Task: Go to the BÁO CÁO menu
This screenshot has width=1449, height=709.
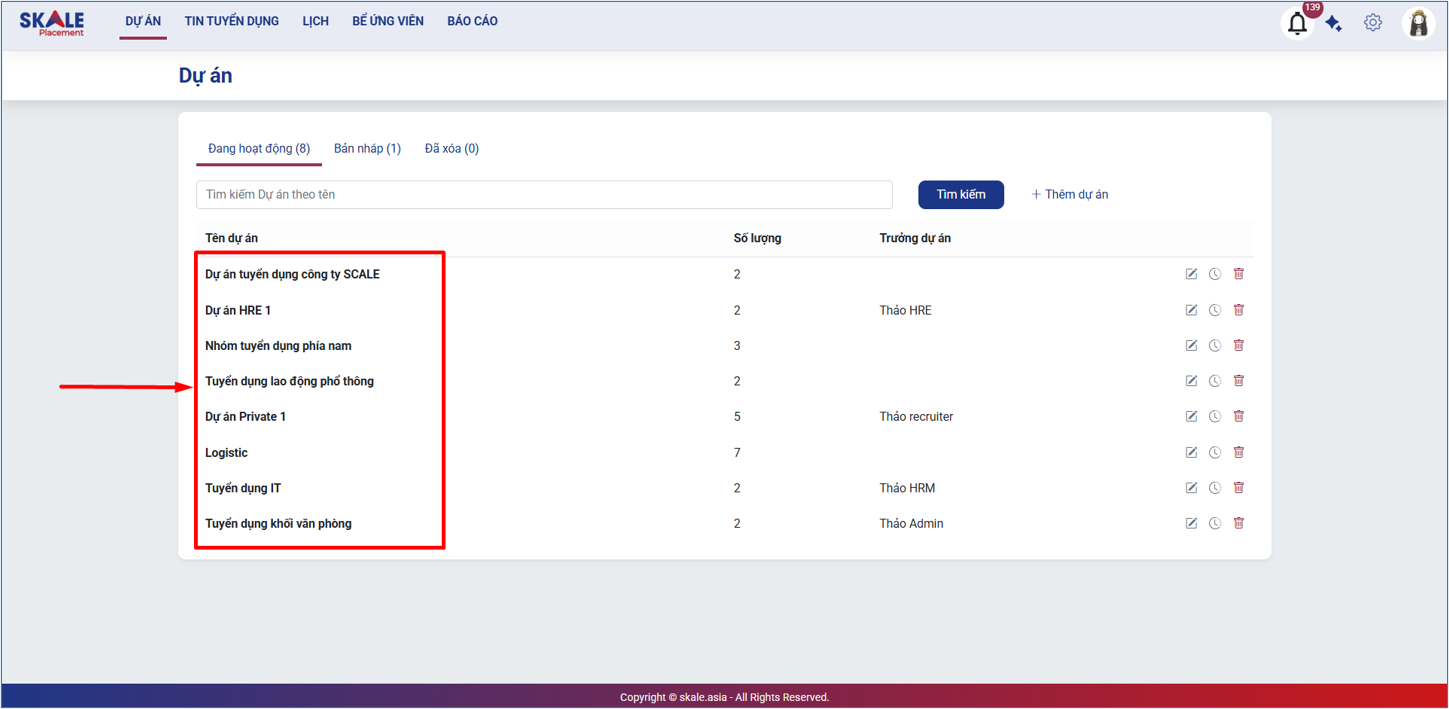Action: [x=472, y=21]
